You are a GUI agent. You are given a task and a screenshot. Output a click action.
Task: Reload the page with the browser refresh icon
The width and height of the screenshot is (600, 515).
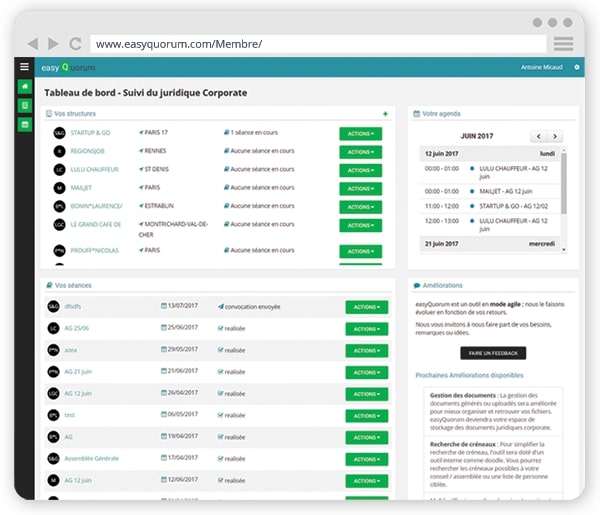(x=75, y=44)
